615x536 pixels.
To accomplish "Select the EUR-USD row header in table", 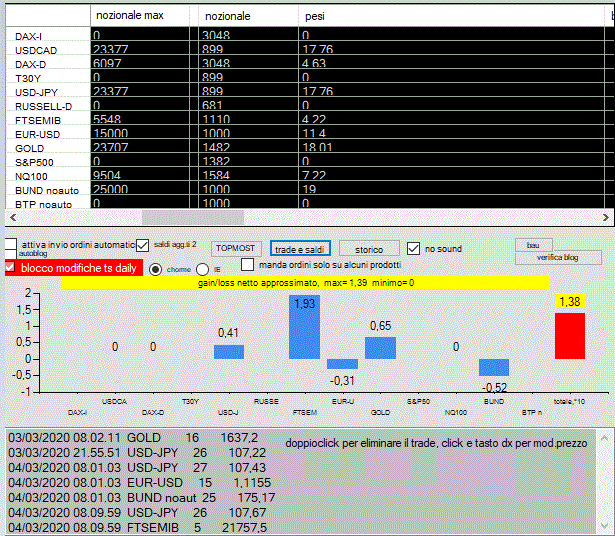I will pyautogui.click(x=48, y=134).
